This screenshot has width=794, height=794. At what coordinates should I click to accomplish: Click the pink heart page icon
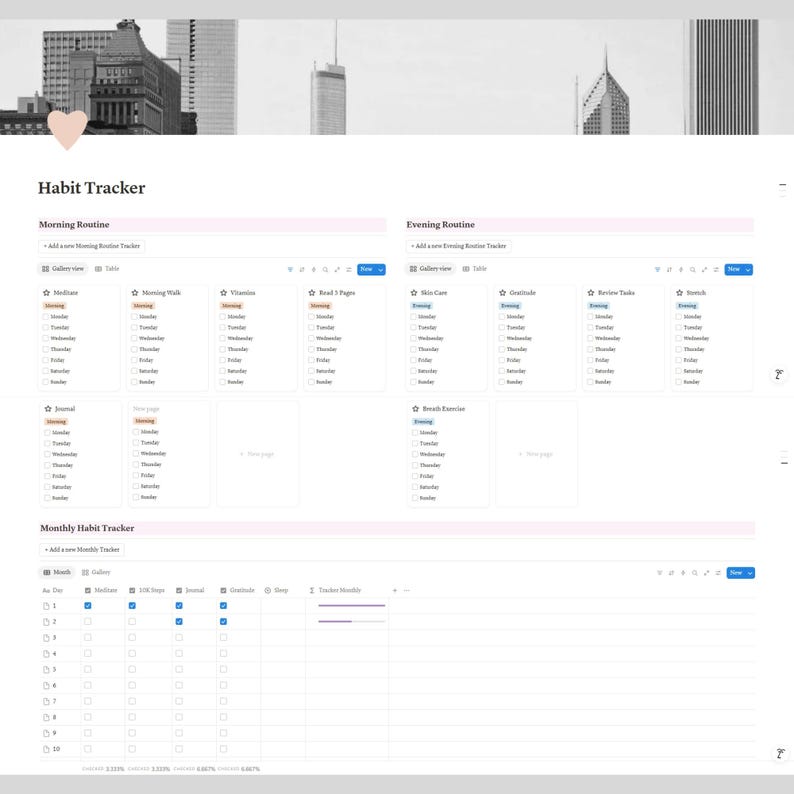pyautogui.click(x=67, y=130)
